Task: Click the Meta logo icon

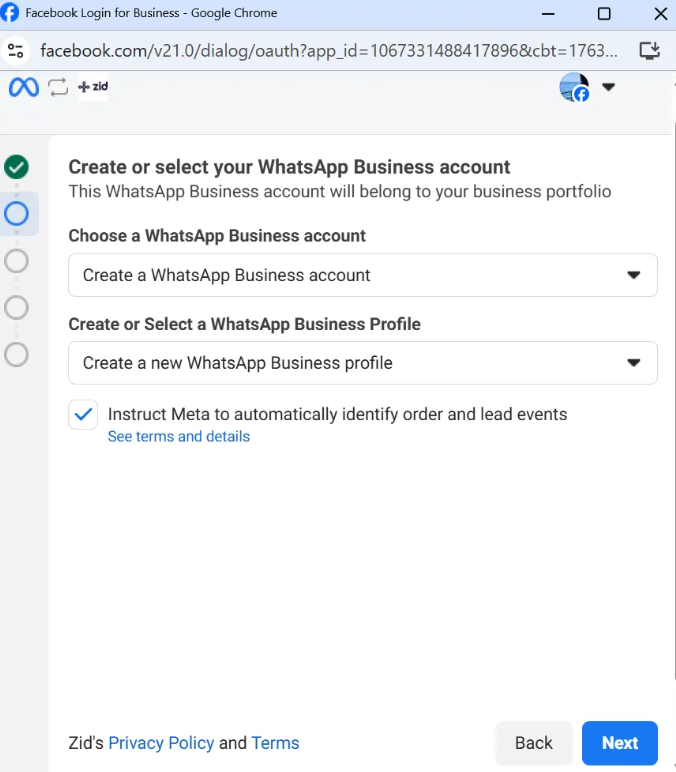Action: click(24, 88)
